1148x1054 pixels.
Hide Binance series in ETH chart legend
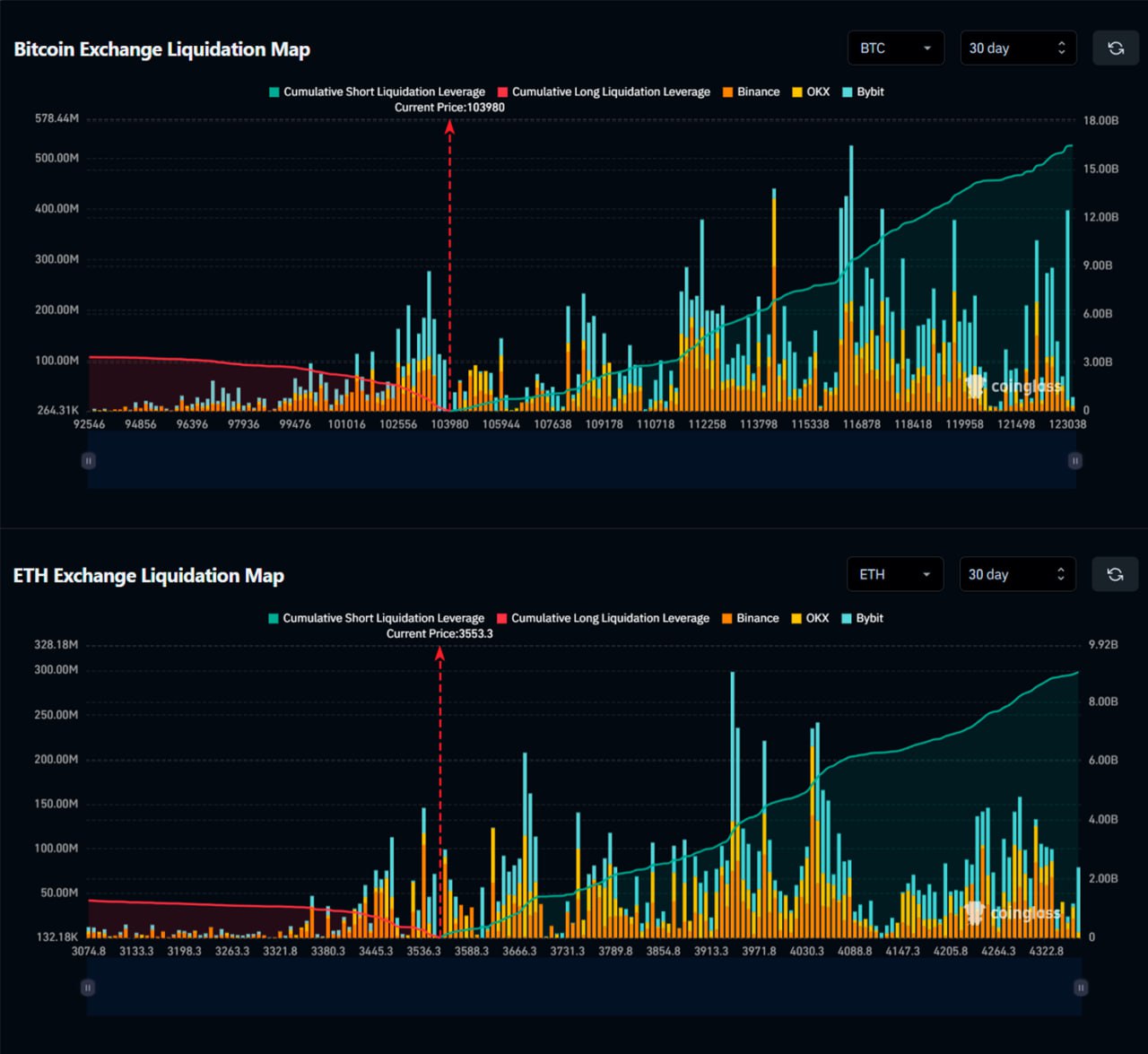tap(750, 618)
